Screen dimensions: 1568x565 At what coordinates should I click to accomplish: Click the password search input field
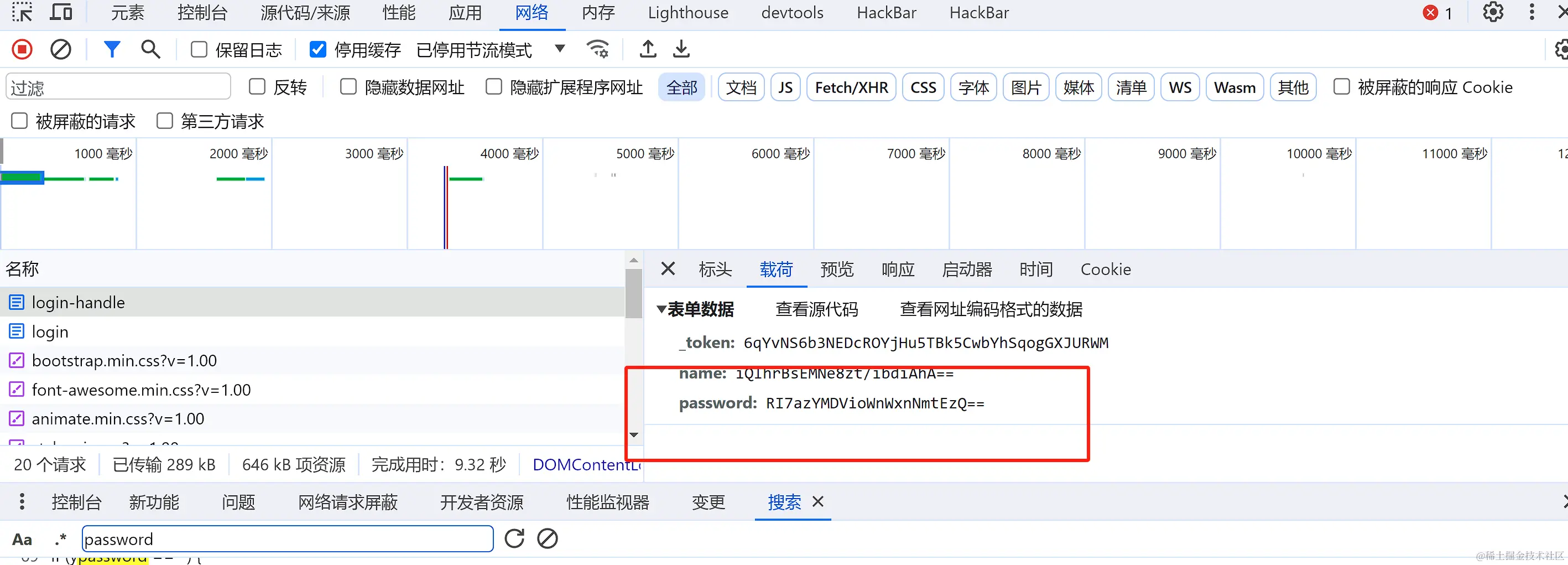coord(287,539)
